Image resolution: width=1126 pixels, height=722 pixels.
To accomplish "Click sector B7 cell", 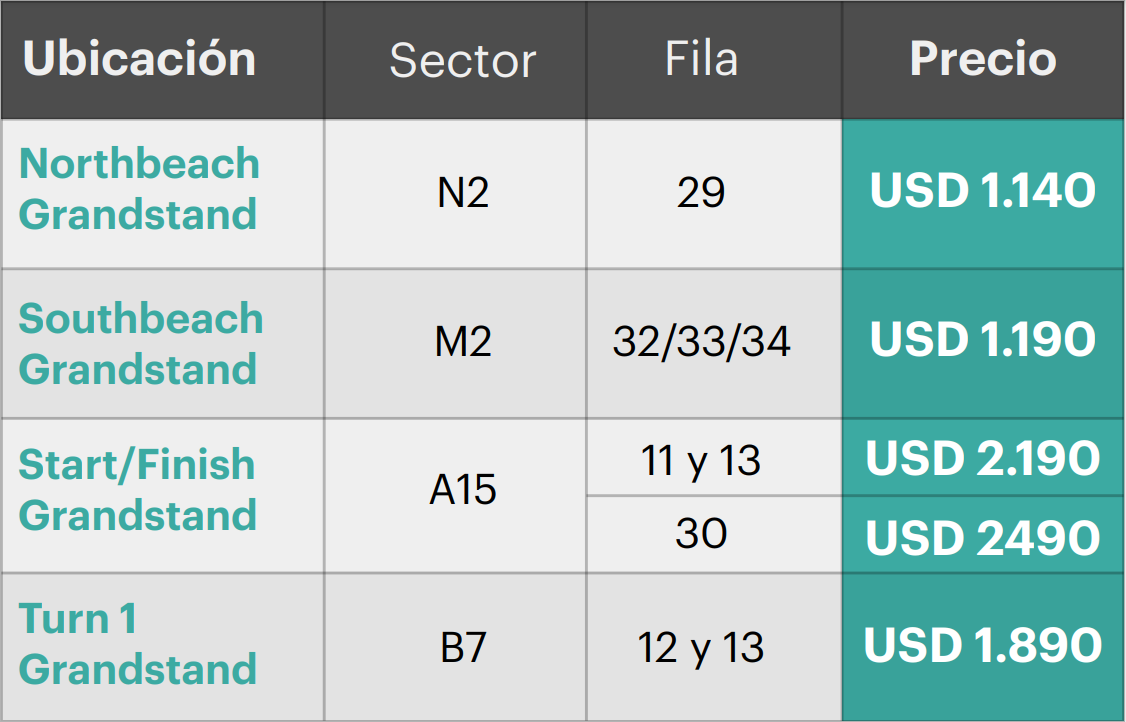I will pyautogui.click(x=455, y=647).
